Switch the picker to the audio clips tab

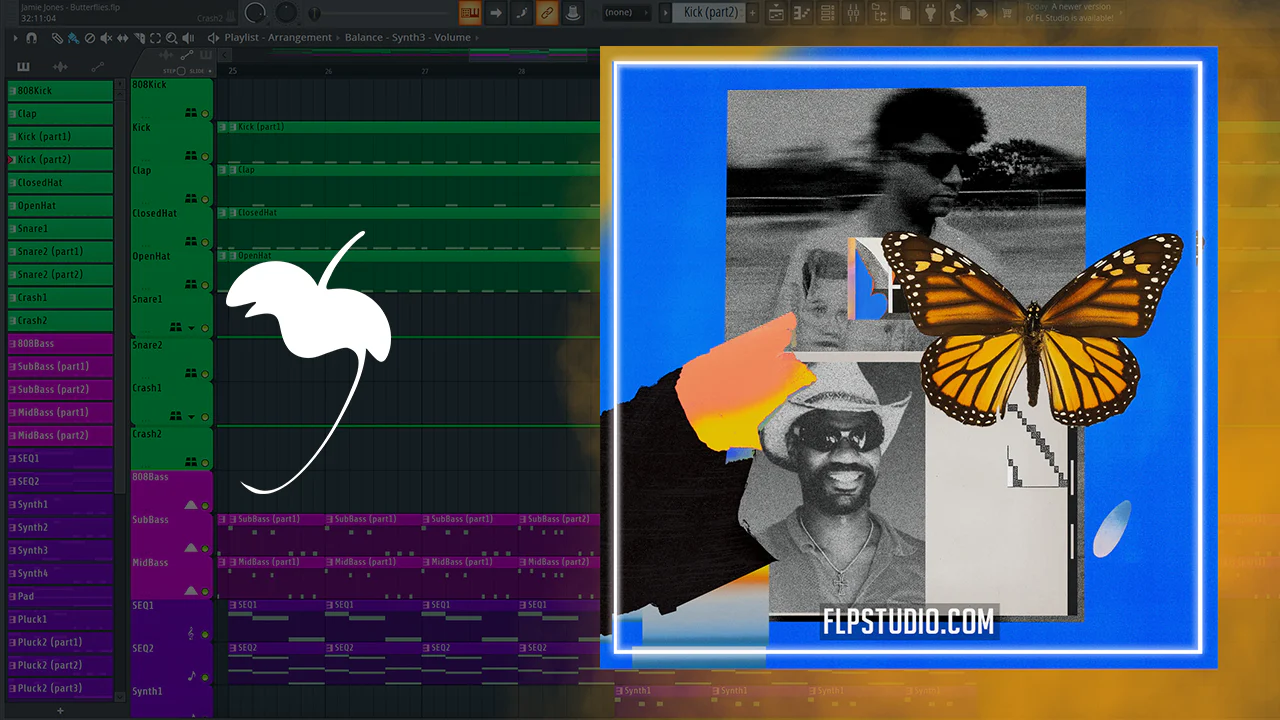[x=60, y=67]
